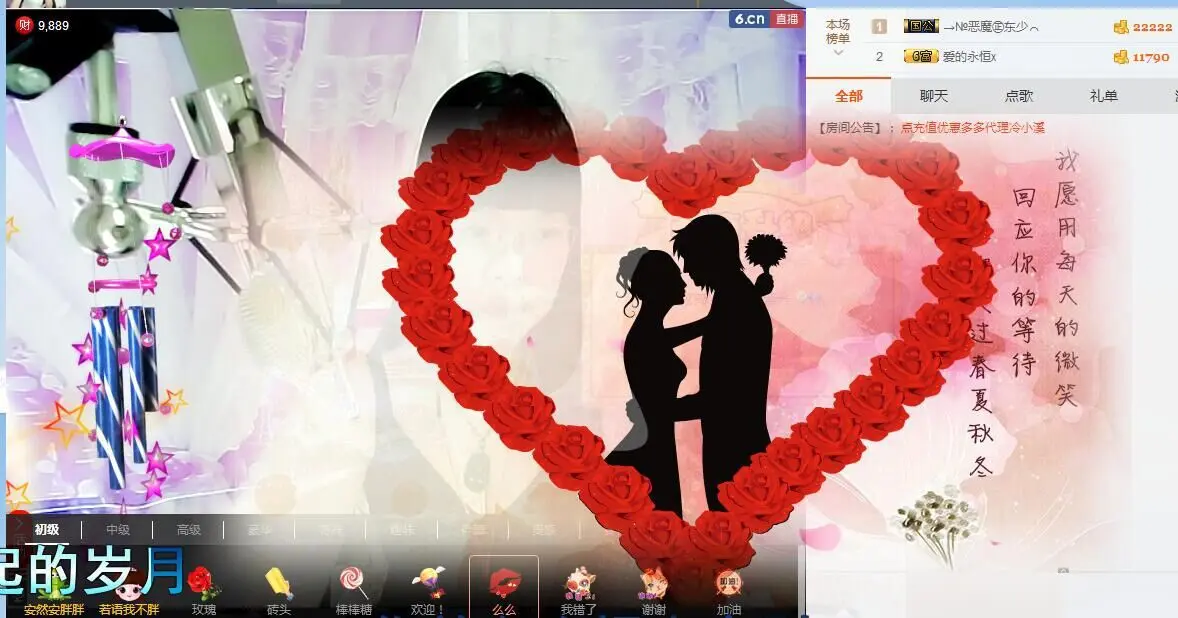
Task: Select the 初级 gift level tab
Action: pyautogui.click(x=47, y=529)
